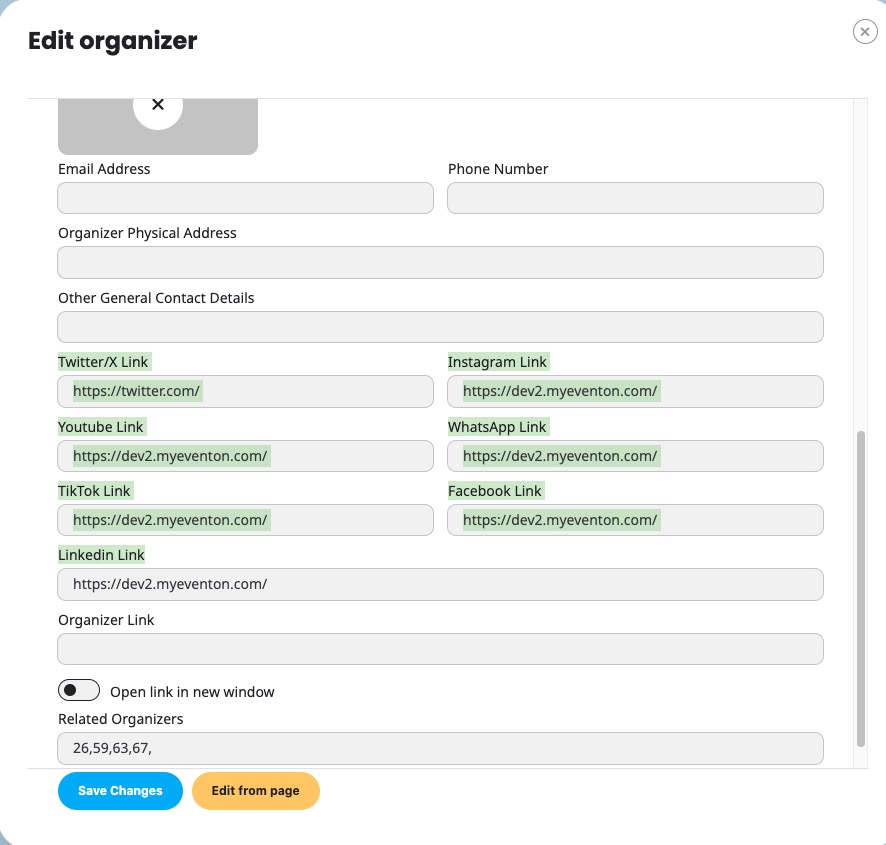
Task: Click the dialog's vertical scrollbar thumb
Action: (861, 588)
